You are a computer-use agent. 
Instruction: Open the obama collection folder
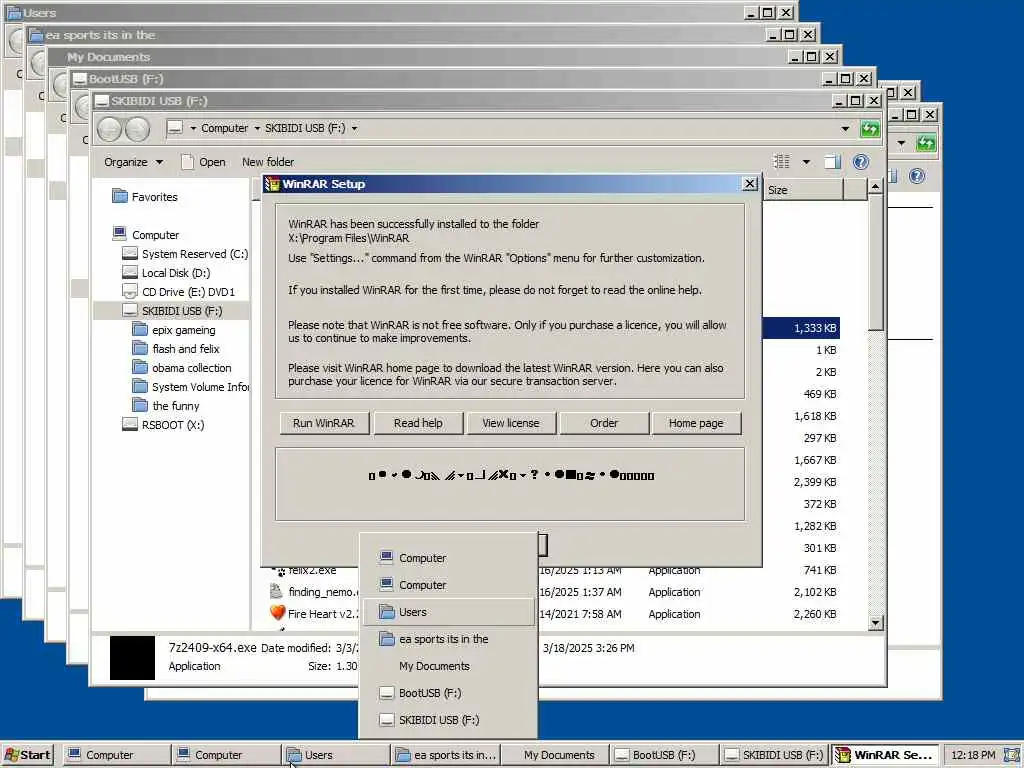182,368
